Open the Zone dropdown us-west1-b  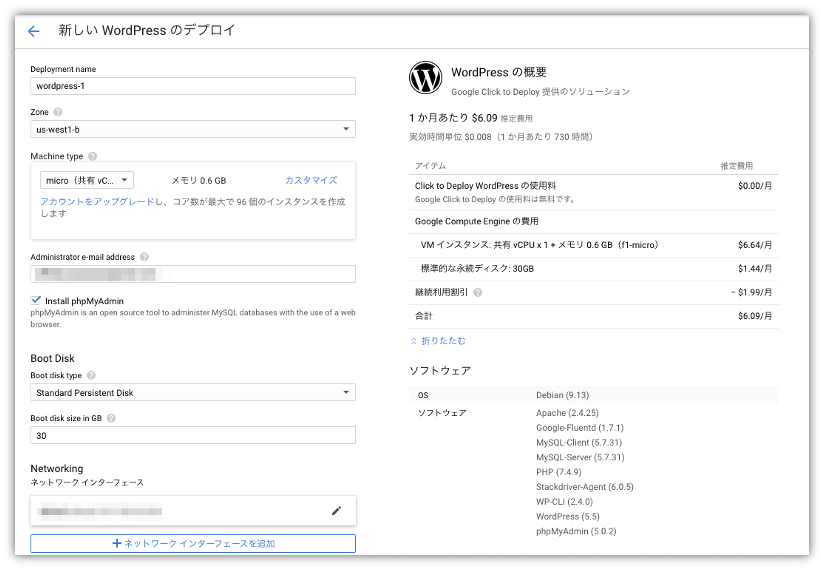pos(193,129)
